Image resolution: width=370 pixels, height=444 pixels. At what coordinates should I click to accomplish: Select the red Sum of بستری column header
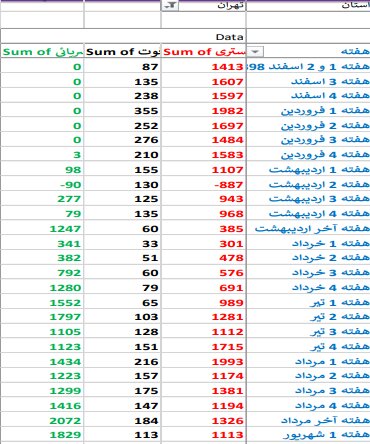tap(204, 52)
